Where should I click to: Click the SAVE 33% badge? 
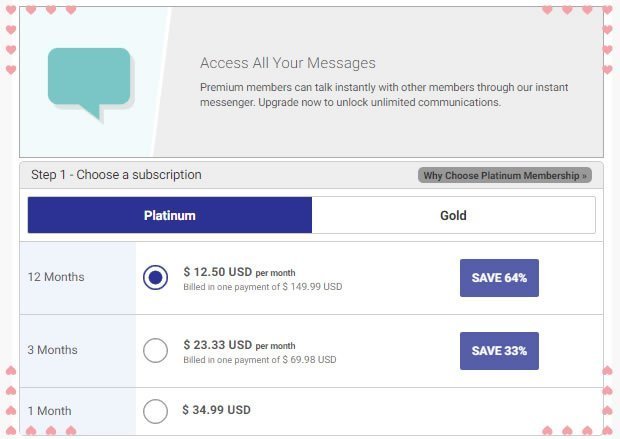[499, 351]
